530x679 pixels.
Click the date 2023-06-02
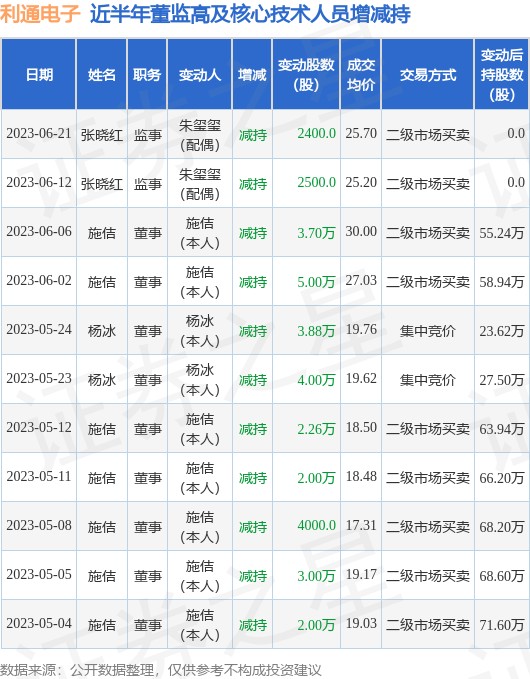pyautogui.click(x=39, y=281)
